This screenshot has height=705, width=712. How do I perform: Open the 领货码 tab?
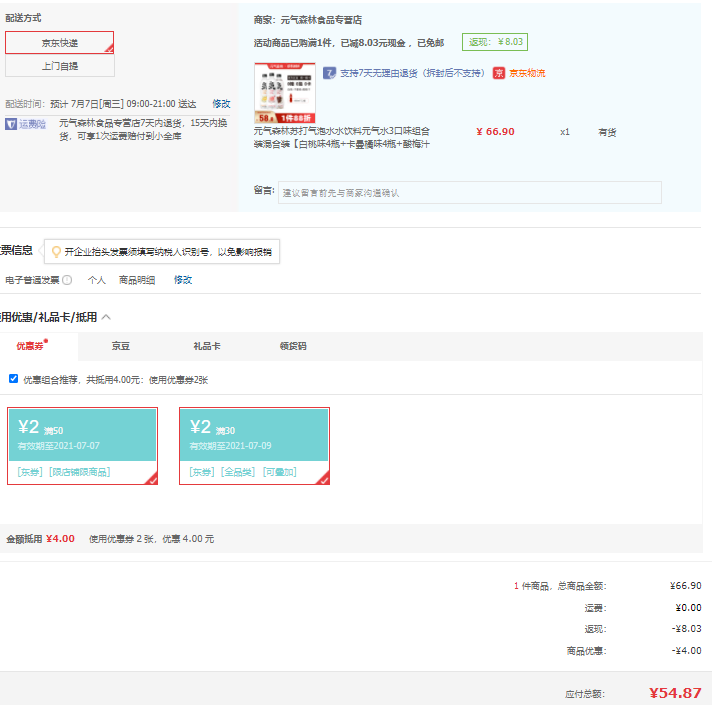[x=293, y=346]
